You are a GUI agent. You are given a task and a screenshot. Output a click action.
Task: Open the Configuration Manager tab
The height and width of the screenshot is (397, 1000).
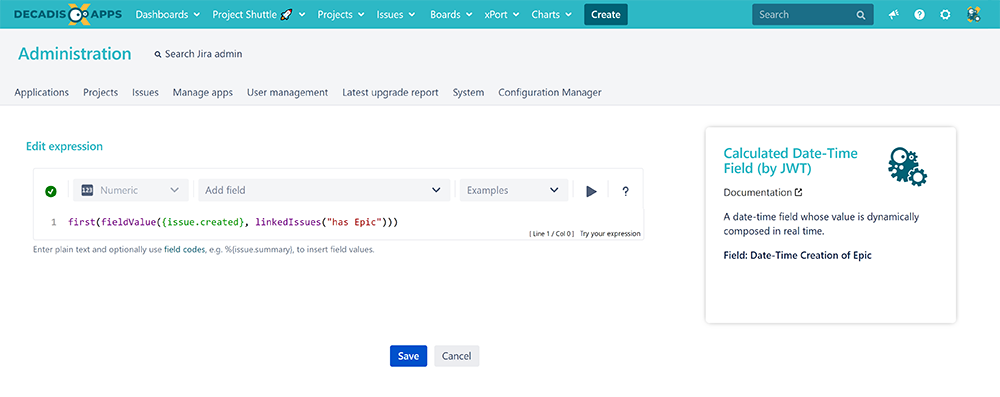(x=550, y=93)
